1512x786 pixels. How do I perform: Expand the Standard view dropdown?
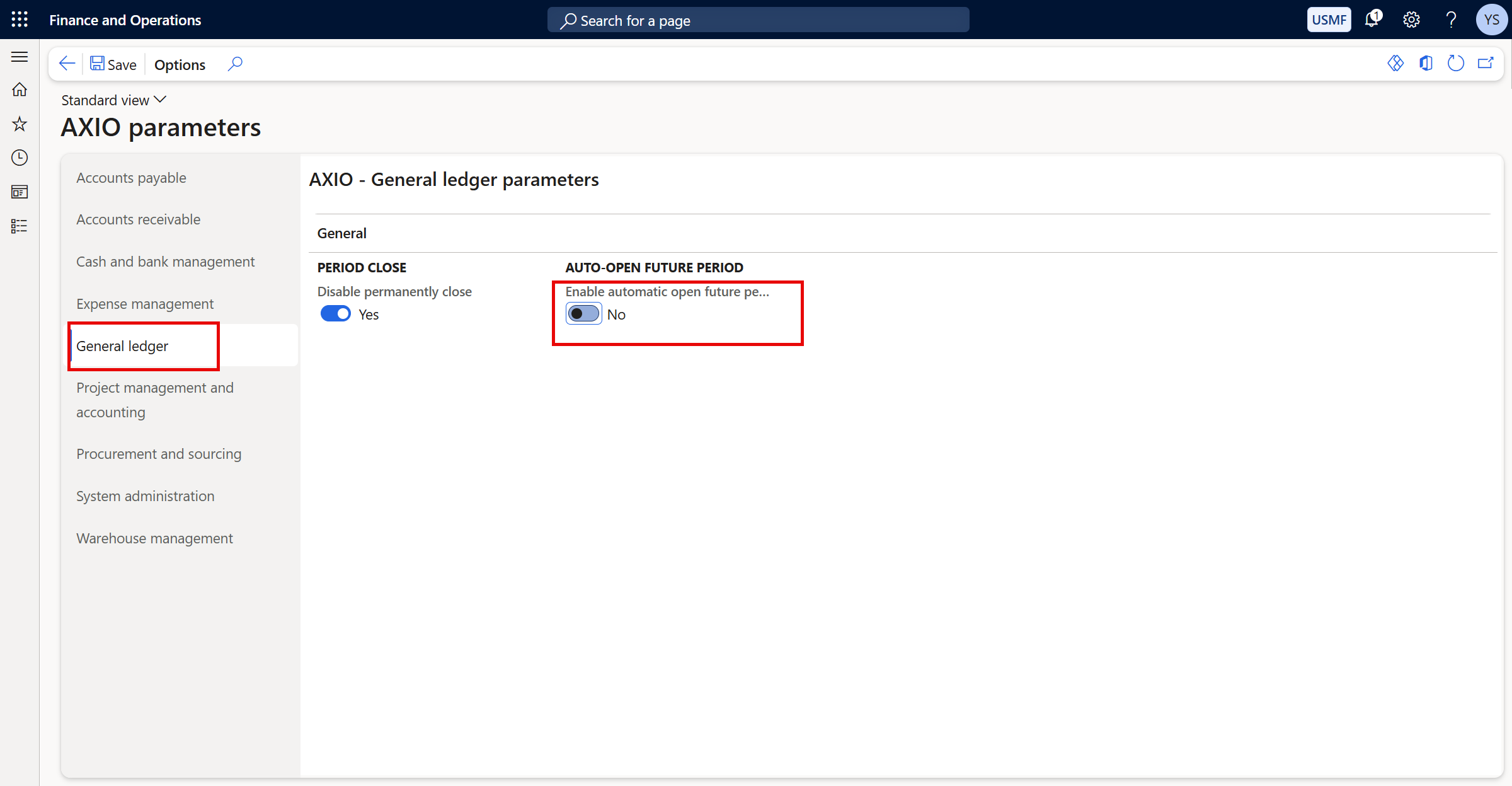(113, 100)
